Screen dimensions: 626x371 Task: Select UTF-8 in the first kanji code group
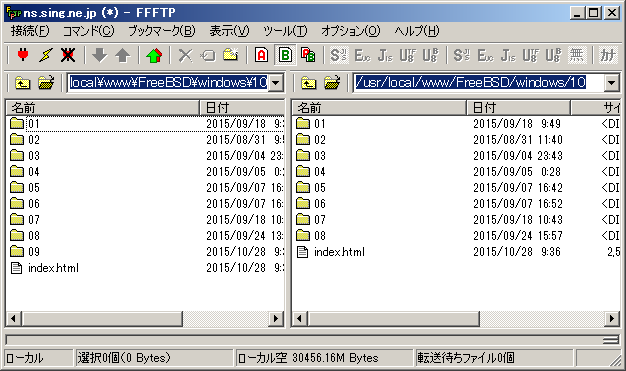[x=408, y=55]
